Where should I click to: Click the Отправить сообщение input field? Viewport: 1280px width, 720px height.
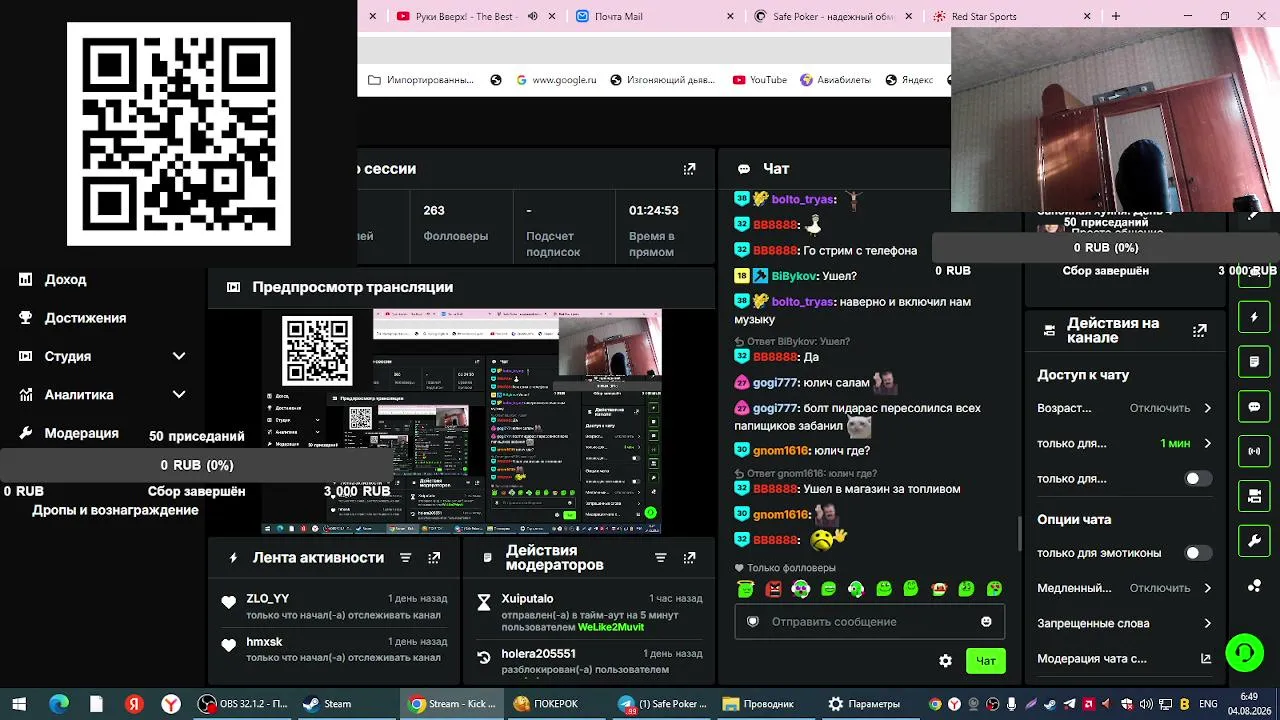pyautogui.click(x=870, y=622)
